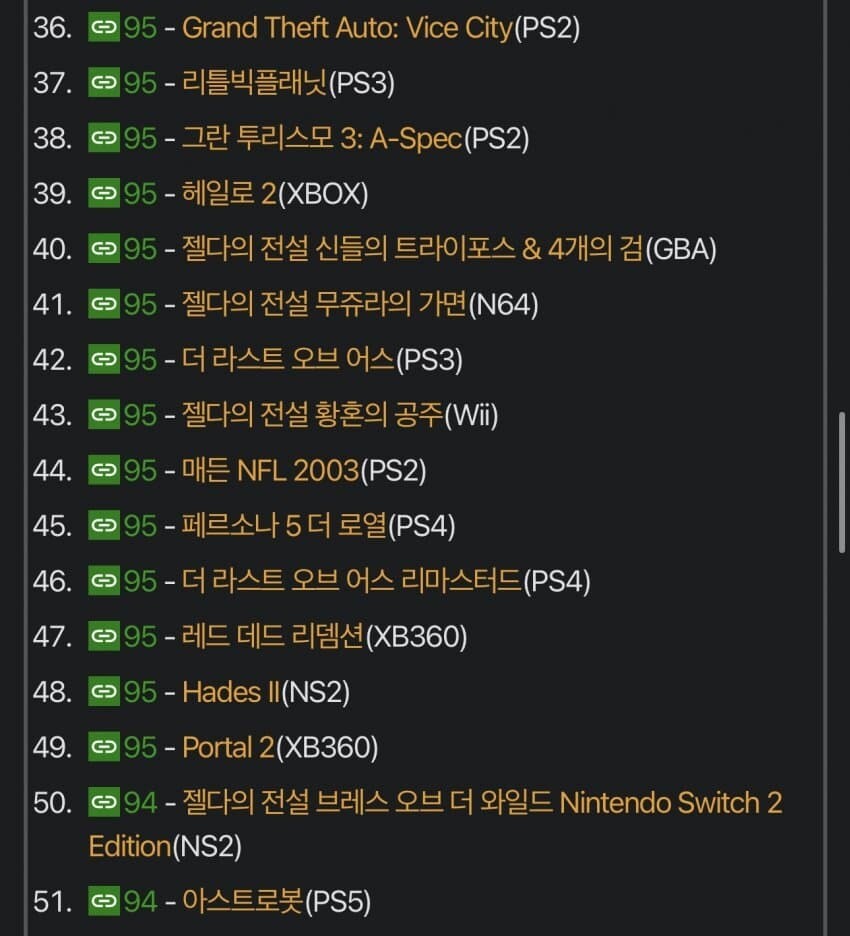Open 젤다의 전설 황혼의 공주 link
This screenshot has width=850, height=936.
[x=312, y=415]
